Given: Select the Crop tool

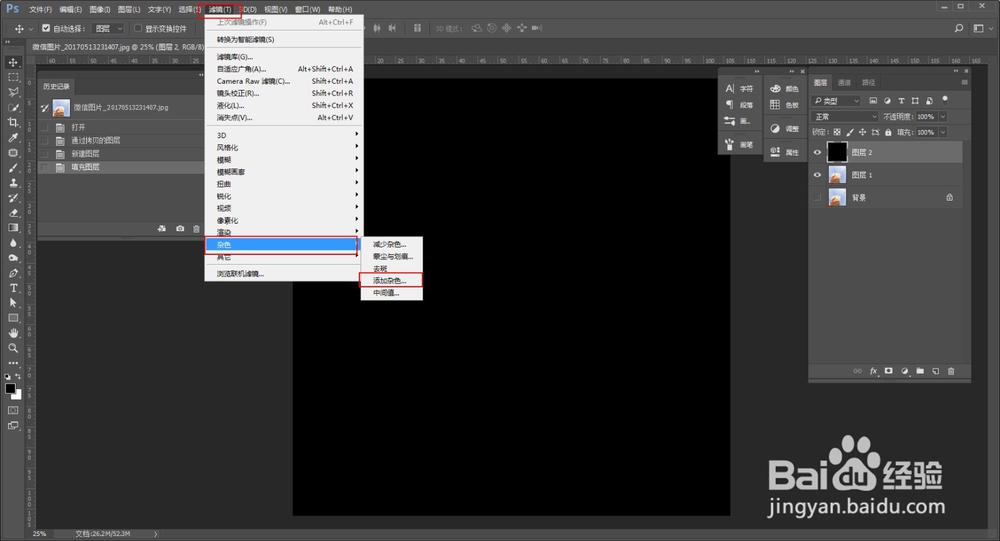Looking at the screenshot, I should [x=13, y=122].
